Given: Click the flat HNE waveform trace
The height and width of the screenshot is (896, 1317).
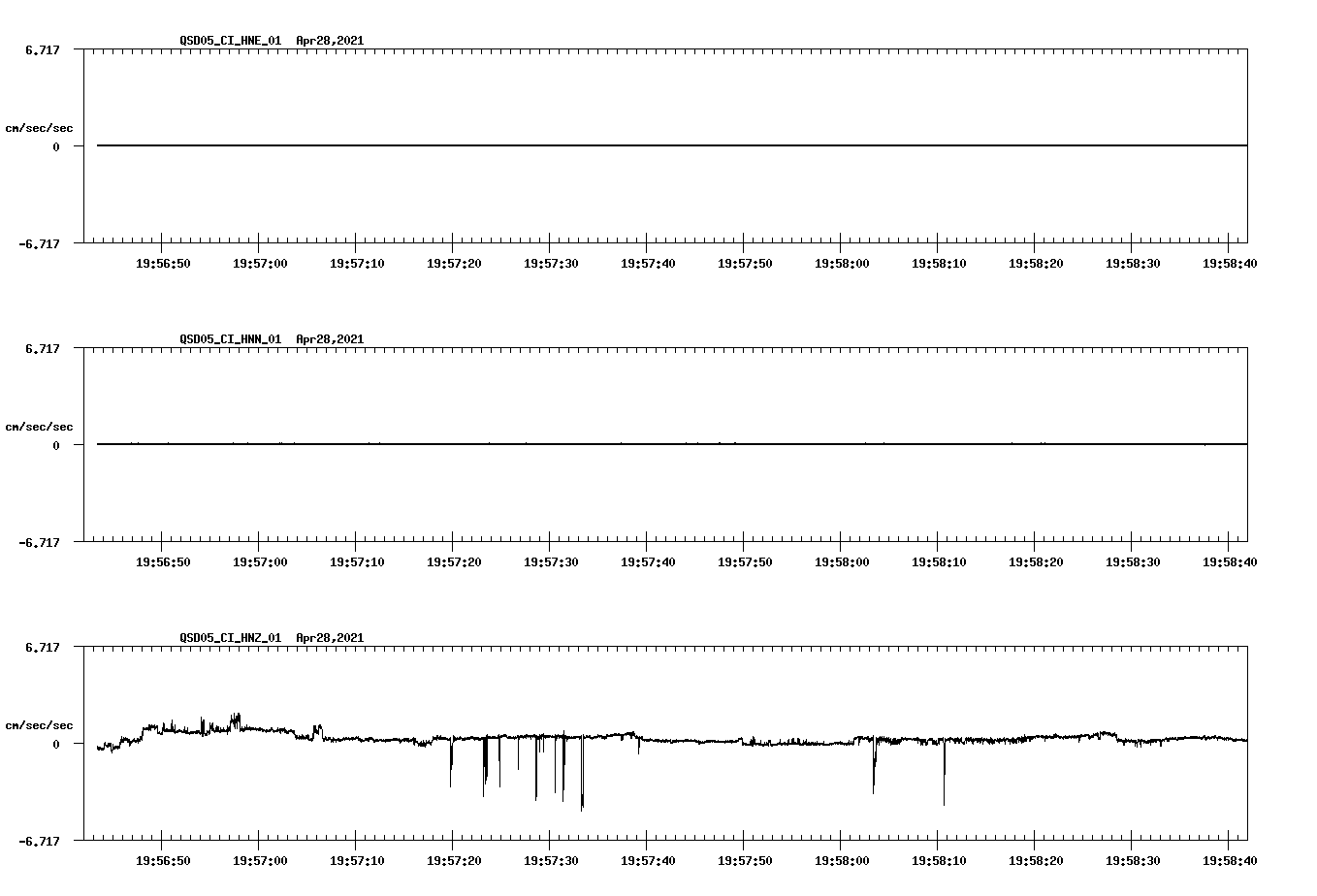Looking at the screenshot, I should click(x=582, y=144).
